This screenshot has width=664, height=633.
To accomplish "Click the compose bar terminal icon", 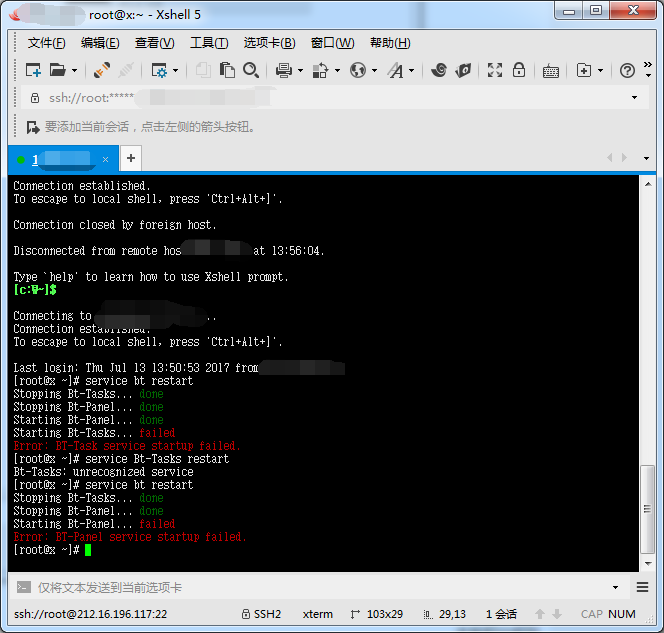I will coord(23,587).
